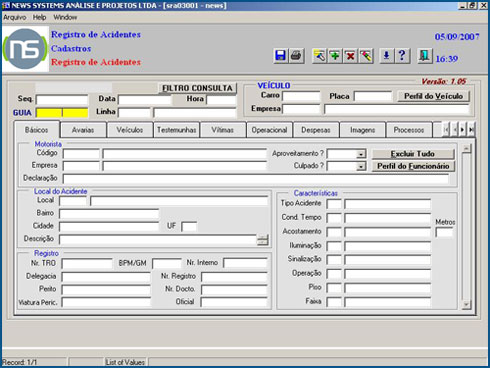
Task: Open the Arquivo menu
Action: click(x=15, y=17)
